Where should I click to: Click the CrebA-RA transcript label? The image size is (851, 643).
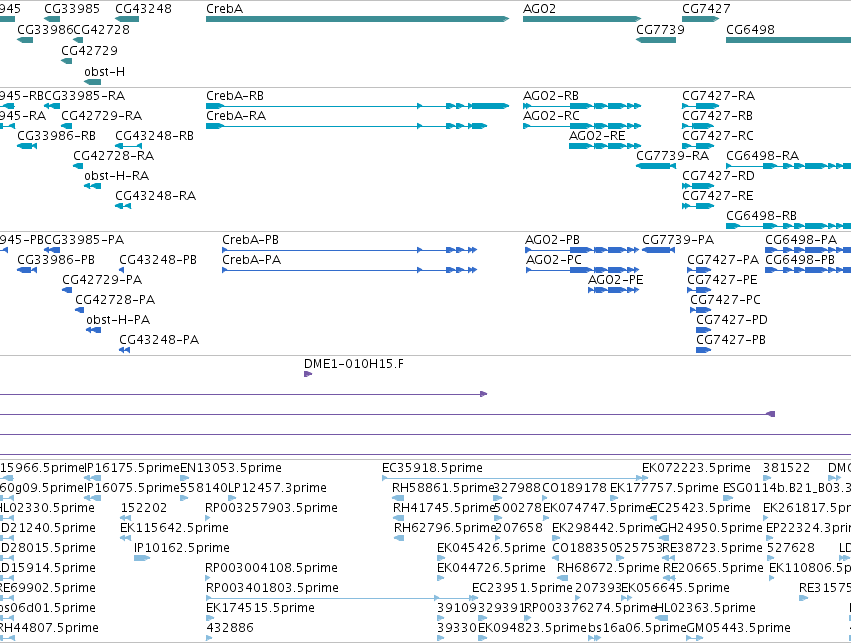(x=236, y=116)
